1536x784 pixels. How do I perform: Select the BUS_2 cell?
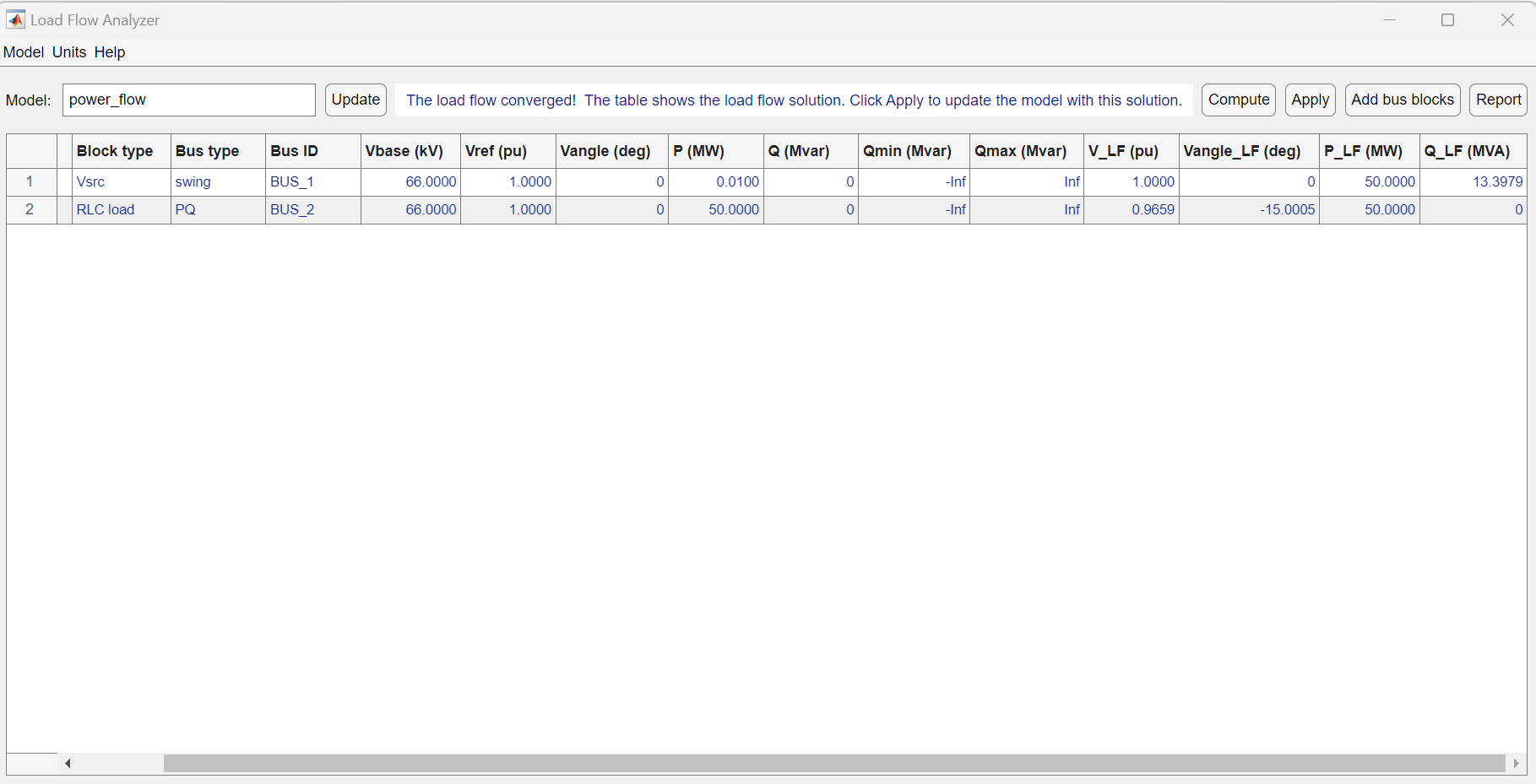[292, 209]
